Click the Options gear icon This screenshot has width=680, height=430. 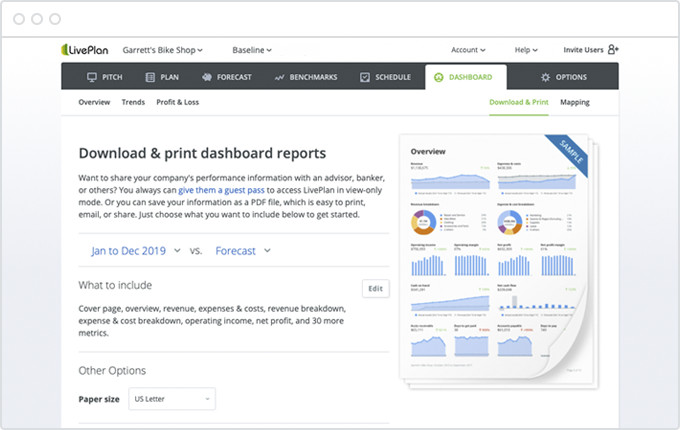click(x=546, y=77)
